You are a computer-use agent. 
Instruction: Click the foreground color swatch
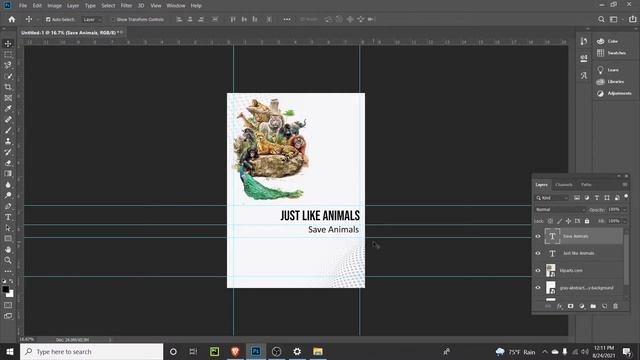6,289
